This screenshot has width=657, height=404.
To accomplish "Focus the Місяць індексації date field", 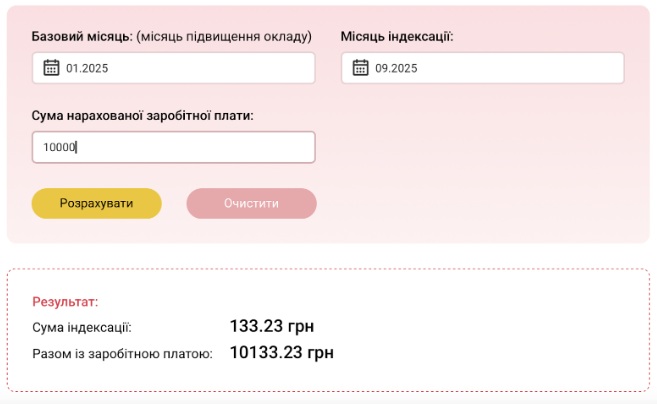I will point(483,68).
